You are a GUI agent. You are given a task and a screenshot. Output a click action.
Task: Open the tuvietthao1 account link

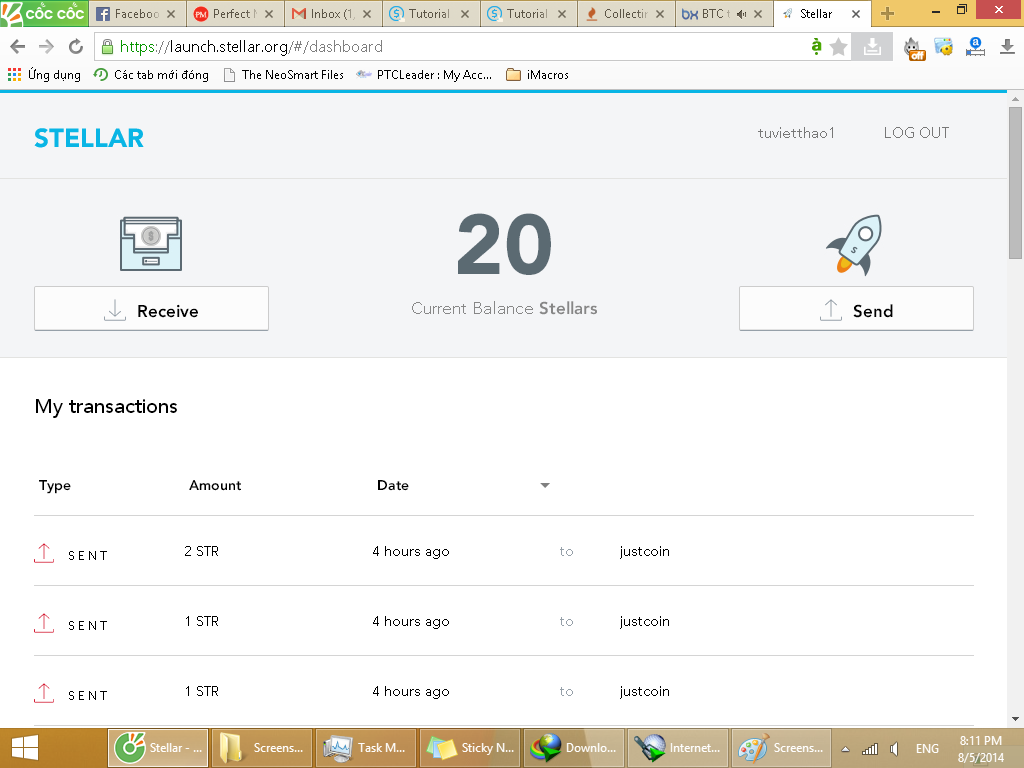click(x=796, y=133)
